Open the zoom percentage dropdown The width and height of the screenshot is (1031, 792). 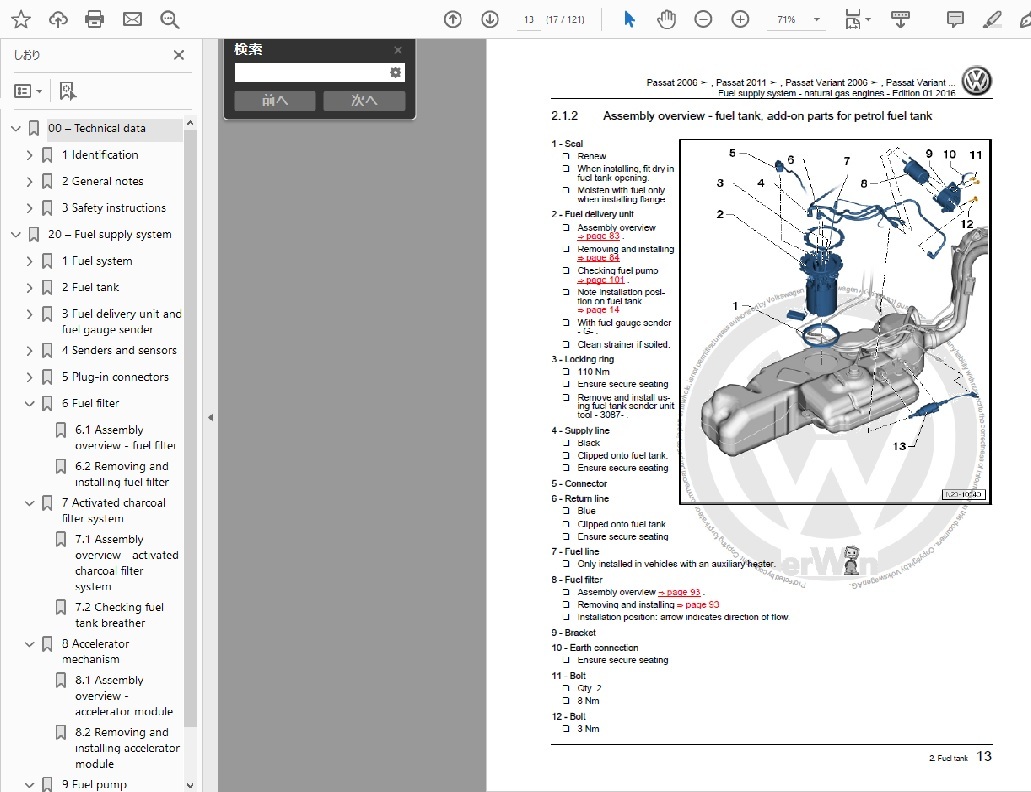(x=817, y=20)
